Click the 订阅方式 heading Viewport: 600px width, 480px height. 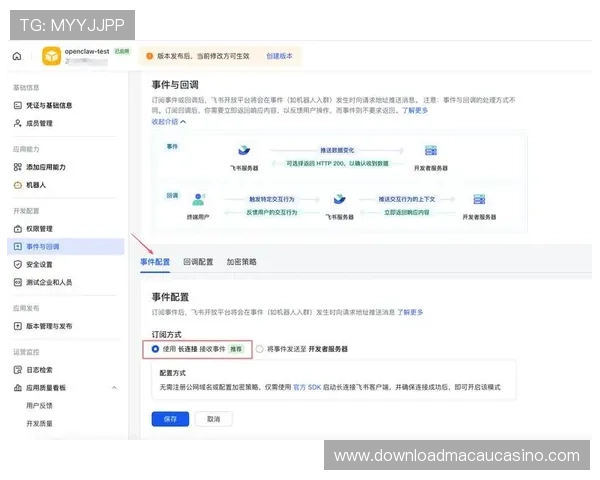pyautogui.click(x=166, y=335)
